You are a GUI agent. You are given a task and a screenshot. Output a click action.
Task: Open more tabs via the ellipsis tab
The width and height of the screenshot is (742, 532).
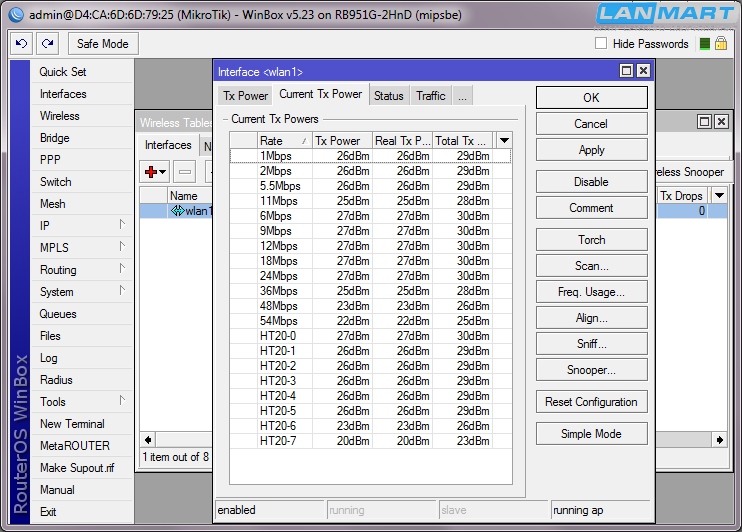pyautogui.click(x=462, y=96)
